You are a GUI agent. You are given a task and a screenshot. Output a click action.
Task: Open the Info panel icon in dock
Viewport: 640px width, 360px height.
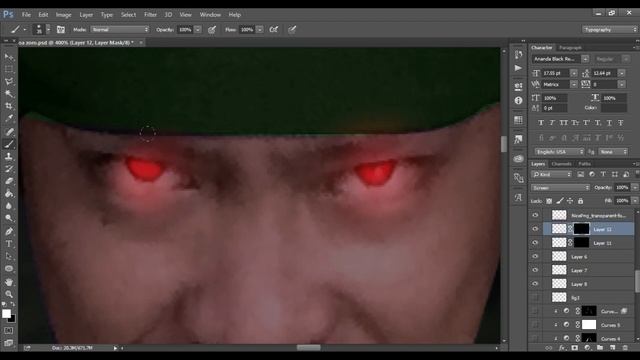point(518,100)
